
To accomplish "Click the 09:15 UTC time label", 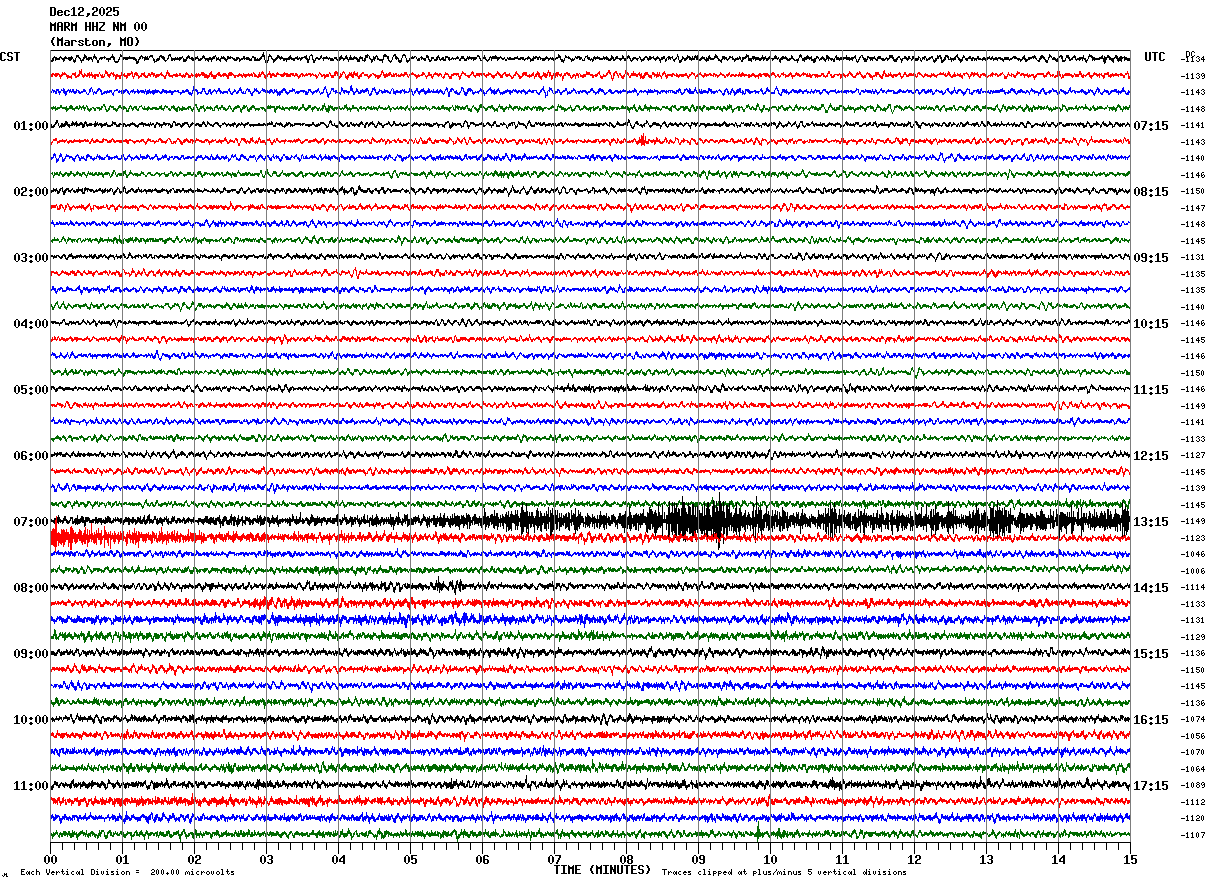I will pyautogui.click(x=1151, y=258).
